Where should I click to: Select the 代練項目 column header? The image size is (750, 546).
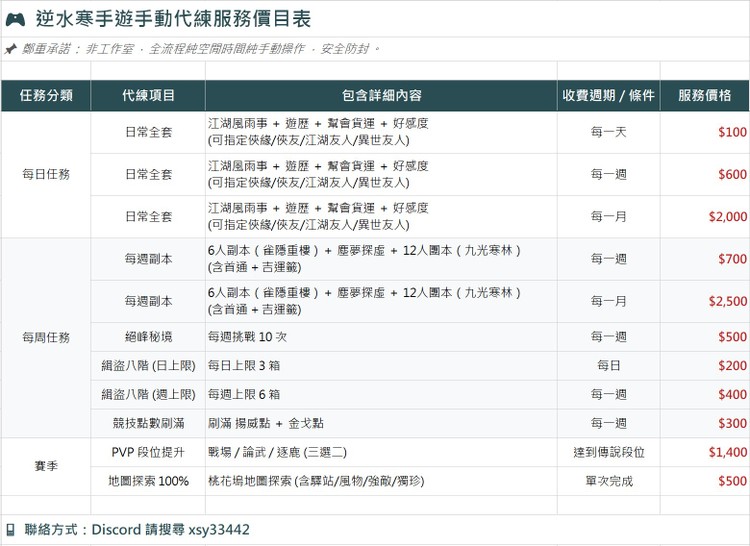148,96
